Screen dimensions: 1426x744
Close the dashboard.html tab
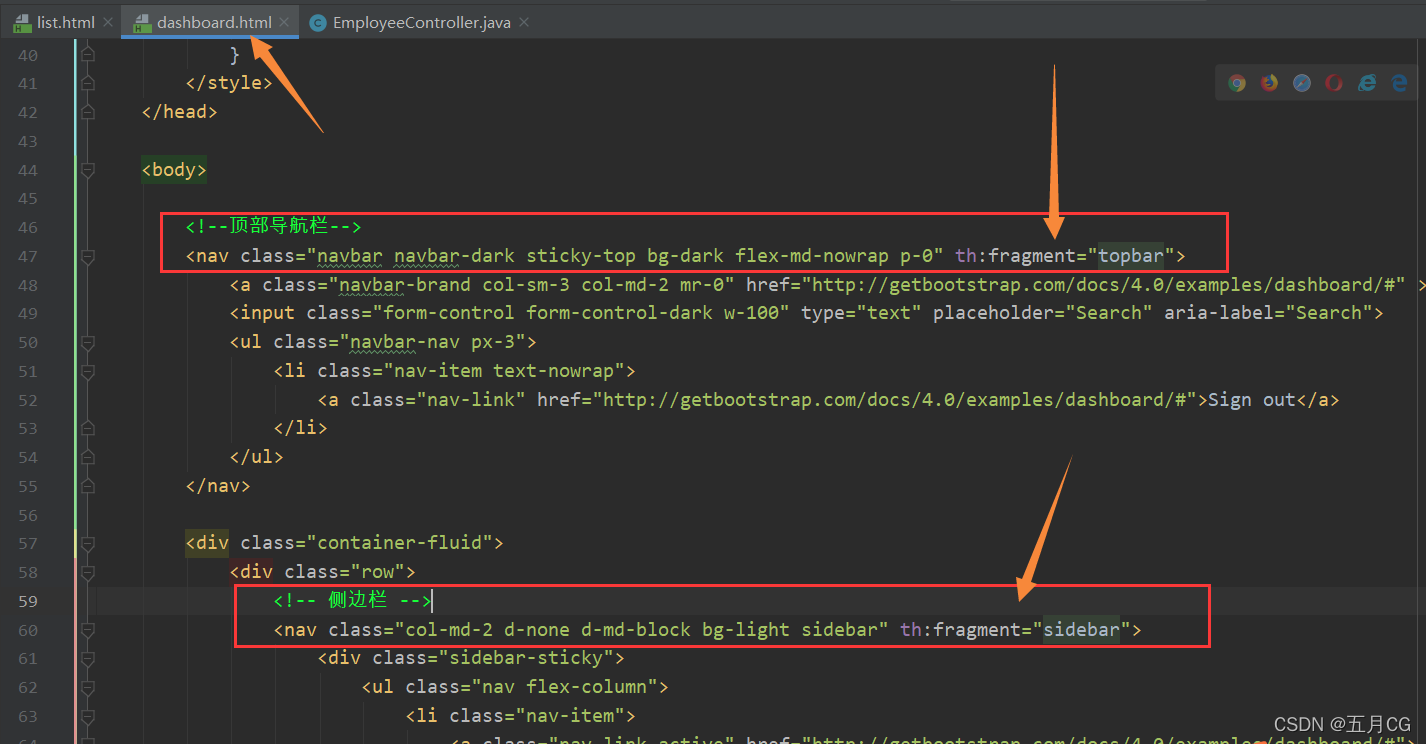284,22
